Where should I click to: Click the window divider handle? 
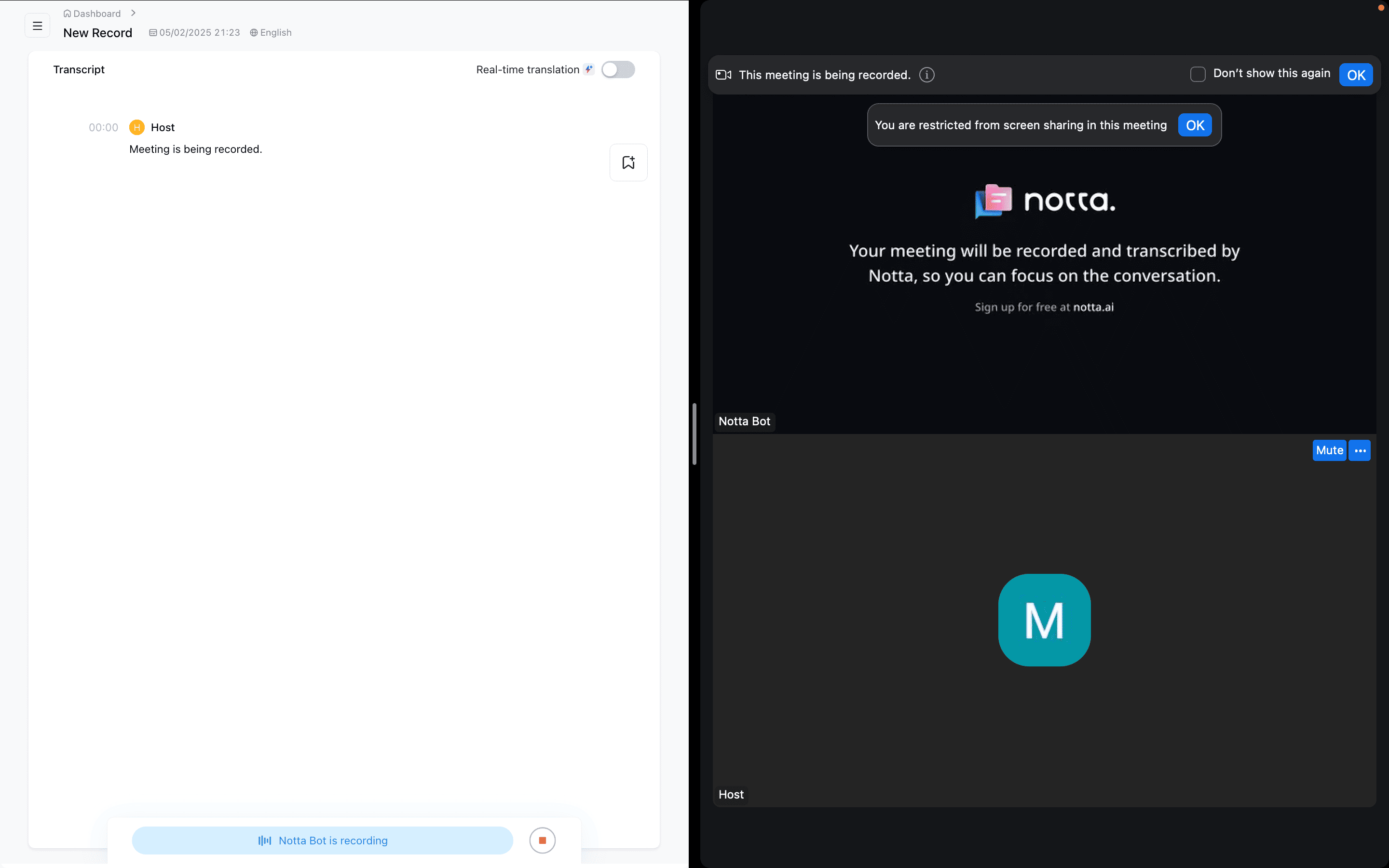click(x=694, y=434)
